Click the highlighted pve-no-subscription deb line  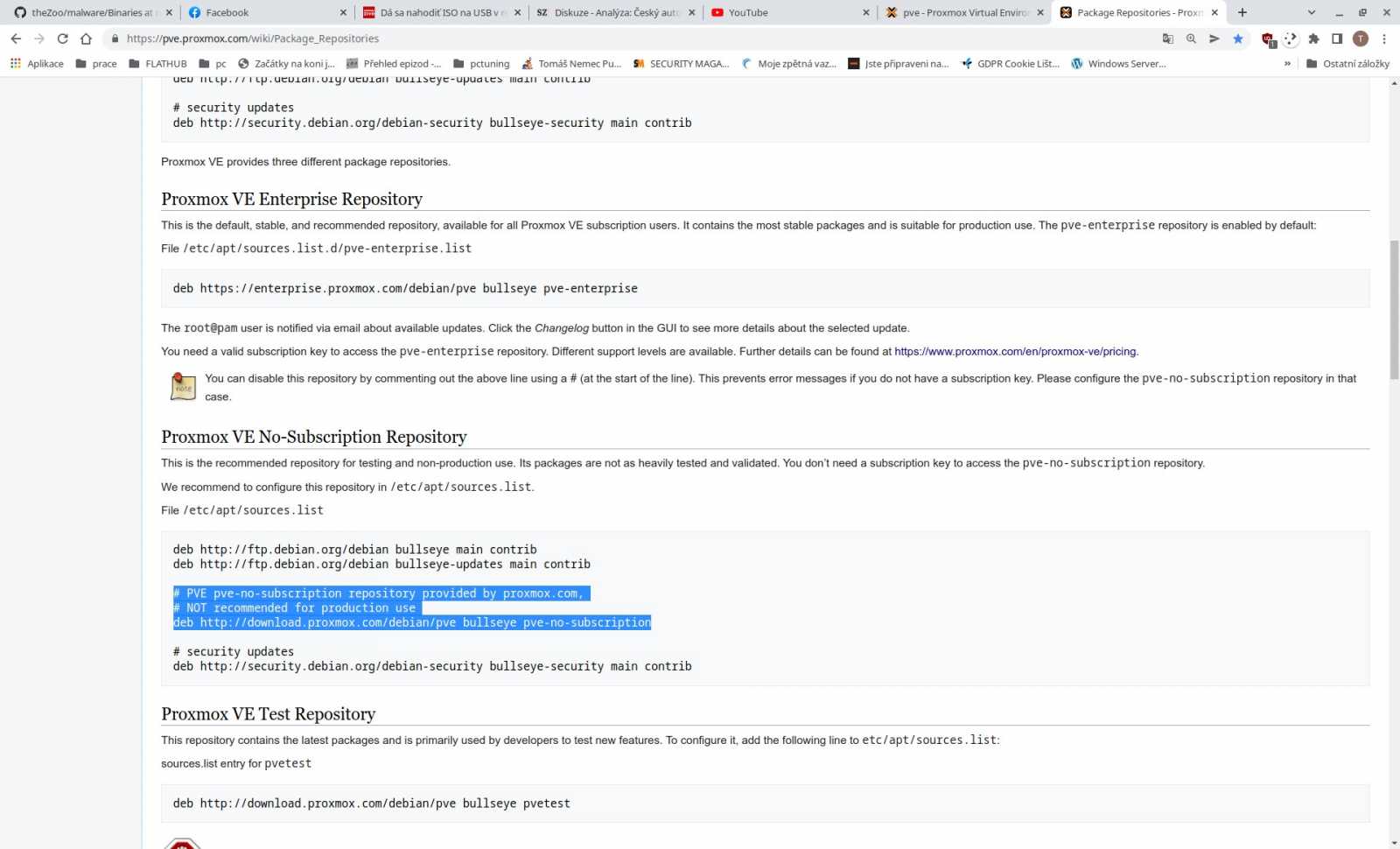pyautogui.click(x=412, y=623)
